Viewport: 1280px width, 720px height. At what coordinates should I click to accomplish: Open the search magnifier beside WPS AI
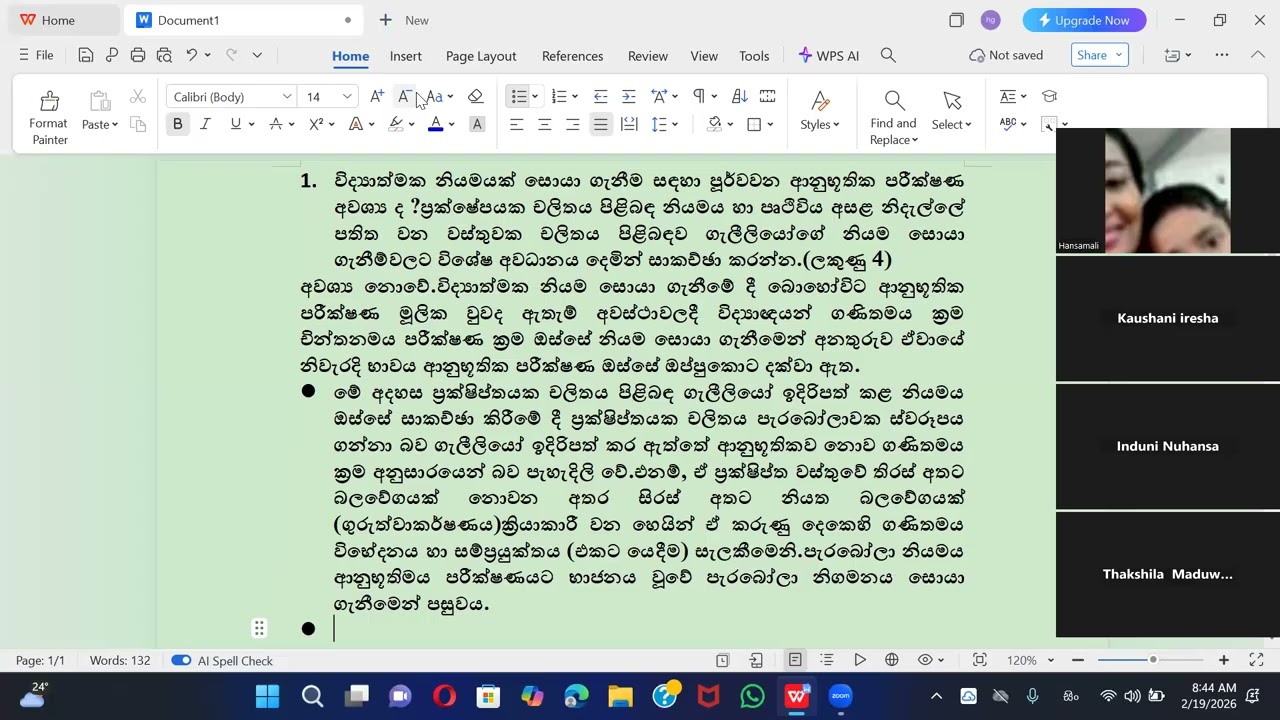click(888, 55)
